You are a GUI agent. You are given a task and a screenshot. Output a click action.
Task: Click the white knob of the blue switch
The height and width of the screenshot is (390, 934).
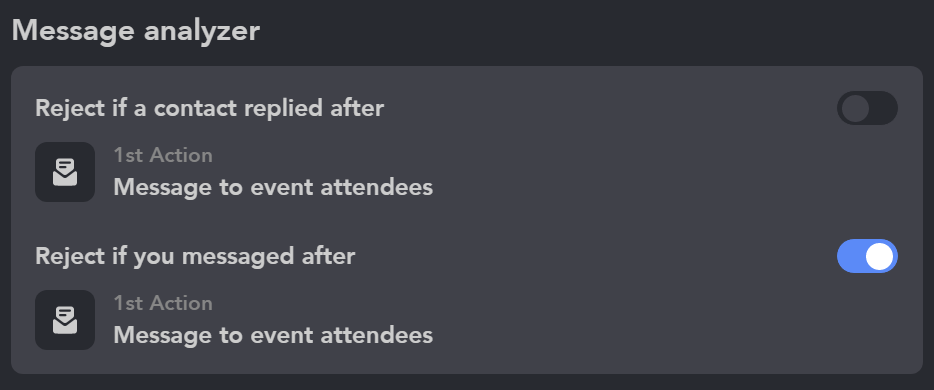point(879,257)
